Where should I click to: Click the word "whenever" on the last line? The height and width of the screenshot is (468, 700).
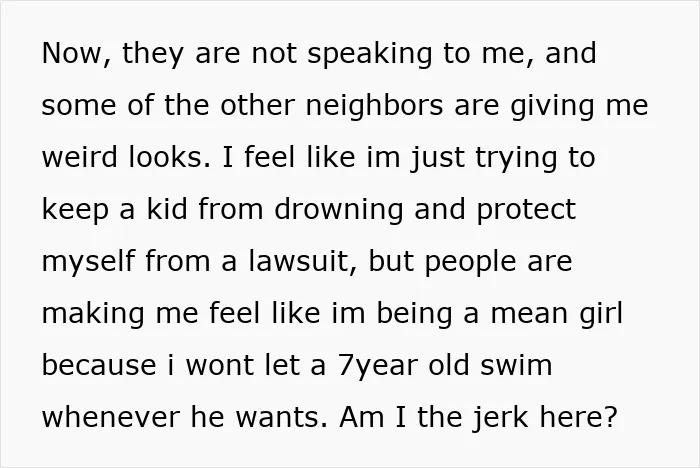click(111, 417)
